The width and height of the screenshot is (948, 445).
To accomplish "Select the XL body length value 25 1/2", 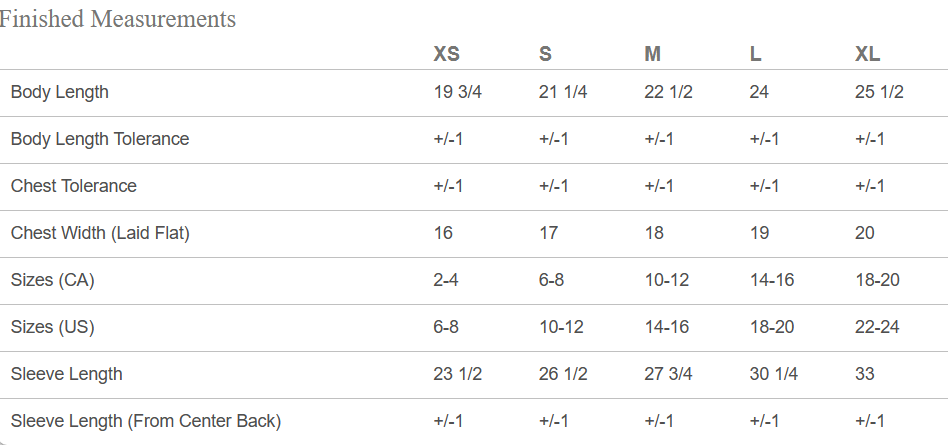I will 879,92.
